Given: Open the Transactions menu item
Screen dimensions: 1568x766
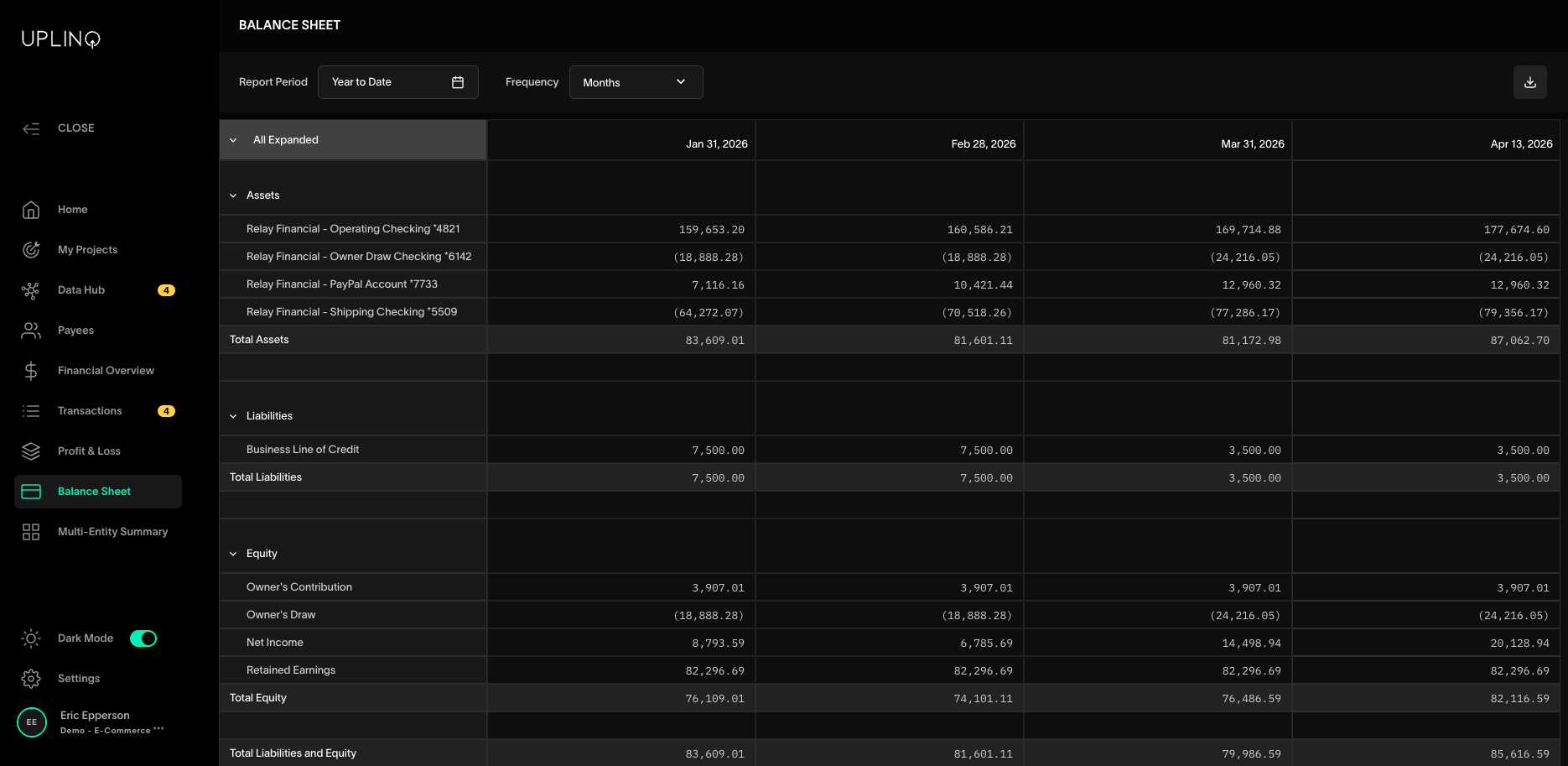Looking at the screenshot, I should click(x=90, y=411).
